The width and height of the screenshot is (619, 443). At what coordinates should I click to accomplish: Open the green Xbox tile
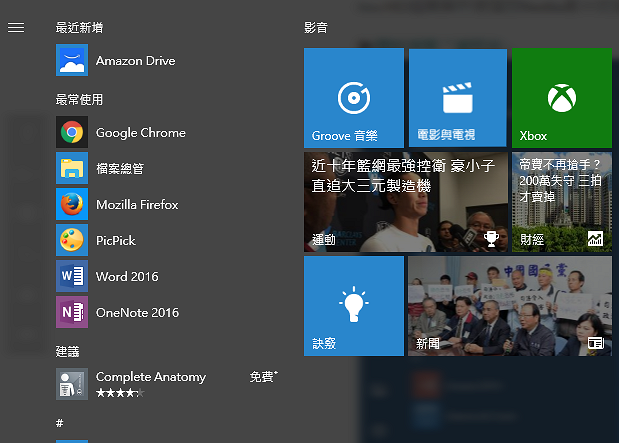(562, 98)
